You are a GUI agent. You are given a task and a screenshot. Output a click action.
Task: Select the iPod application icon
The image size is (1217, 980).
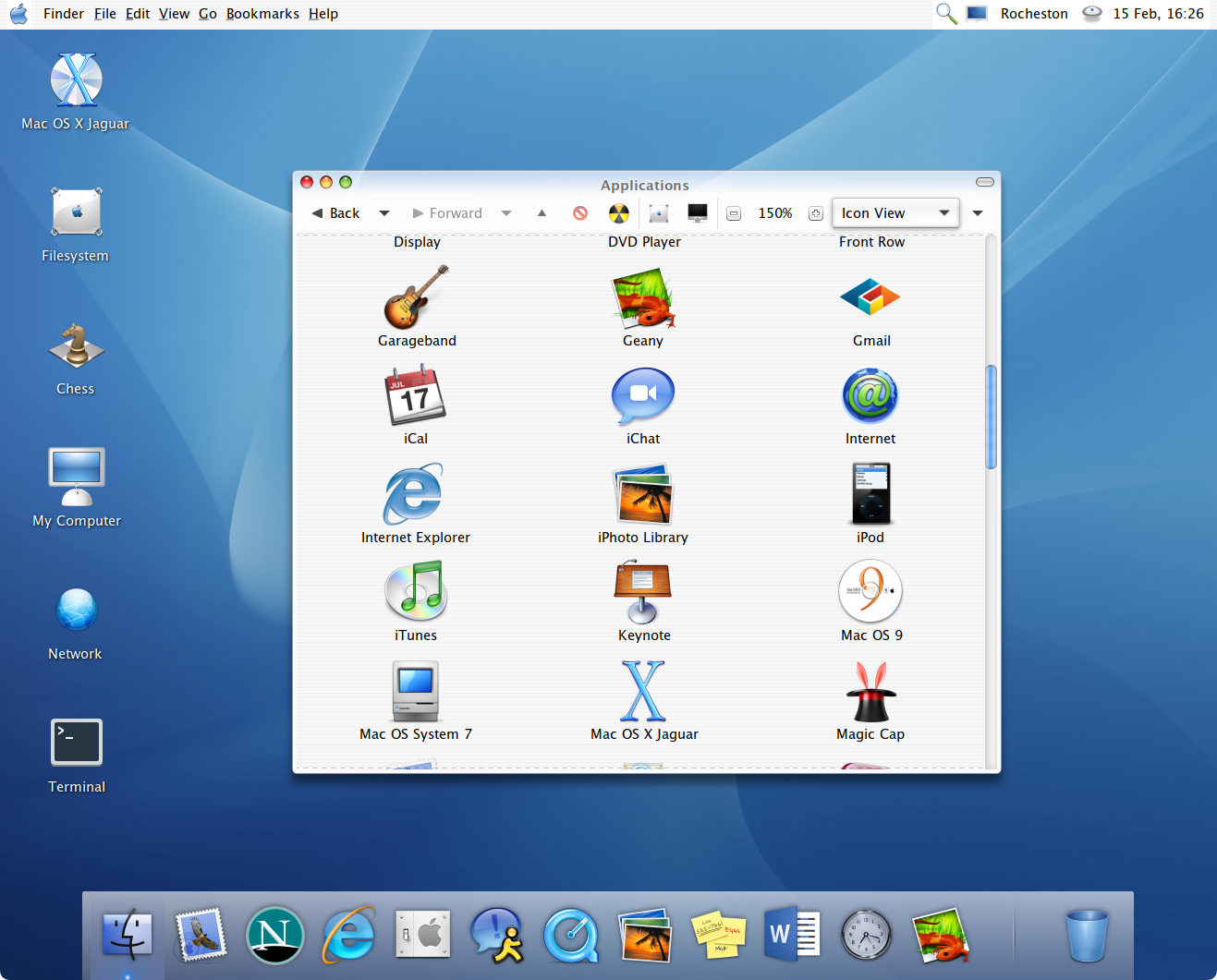pos(870,494)
